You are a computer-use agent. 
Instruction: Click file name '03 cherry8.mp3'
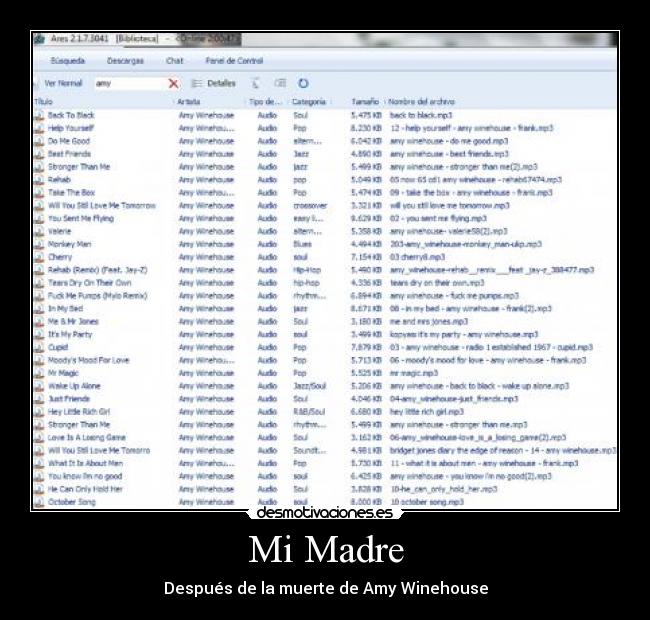pos(417,257)
